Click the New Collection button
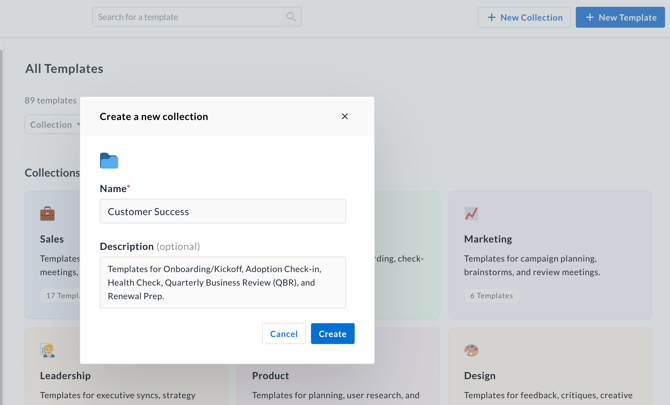Screen dimensions: 670x405 click(524, 17)
